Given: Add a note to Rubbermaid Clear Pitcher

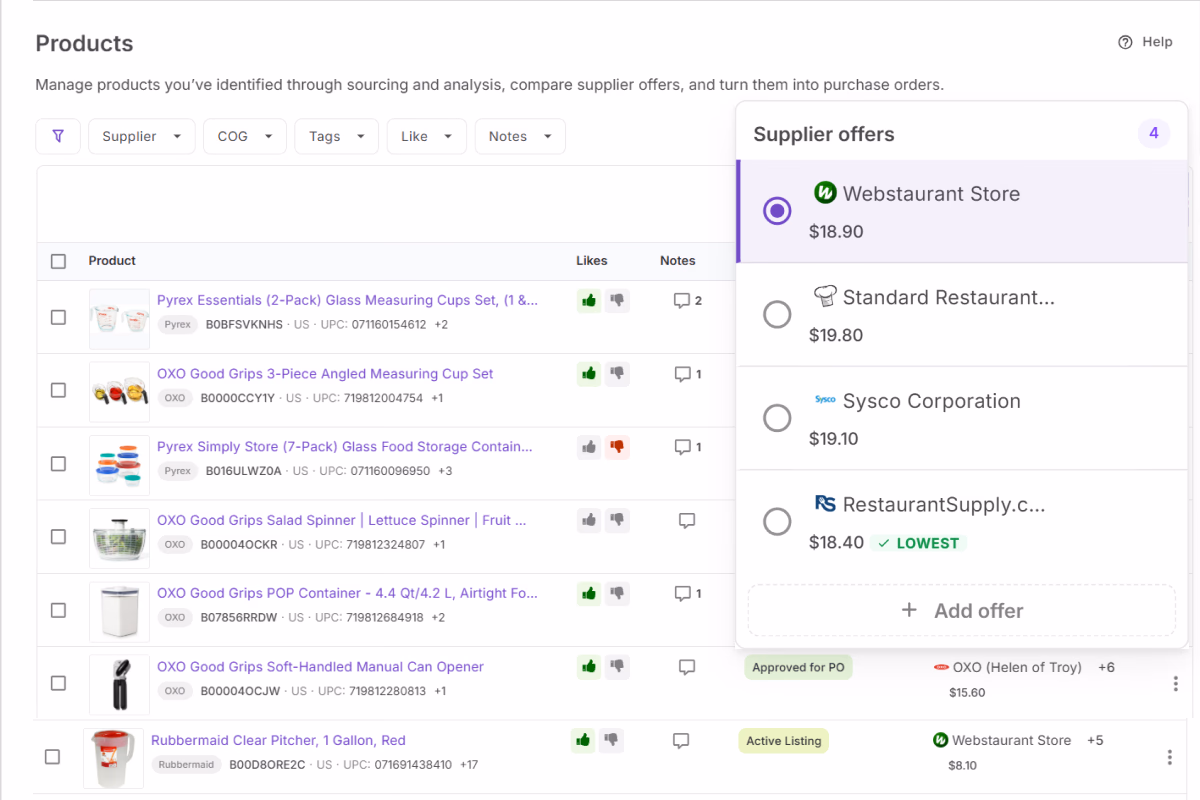Looking at the screenshot, I should 680,741.
